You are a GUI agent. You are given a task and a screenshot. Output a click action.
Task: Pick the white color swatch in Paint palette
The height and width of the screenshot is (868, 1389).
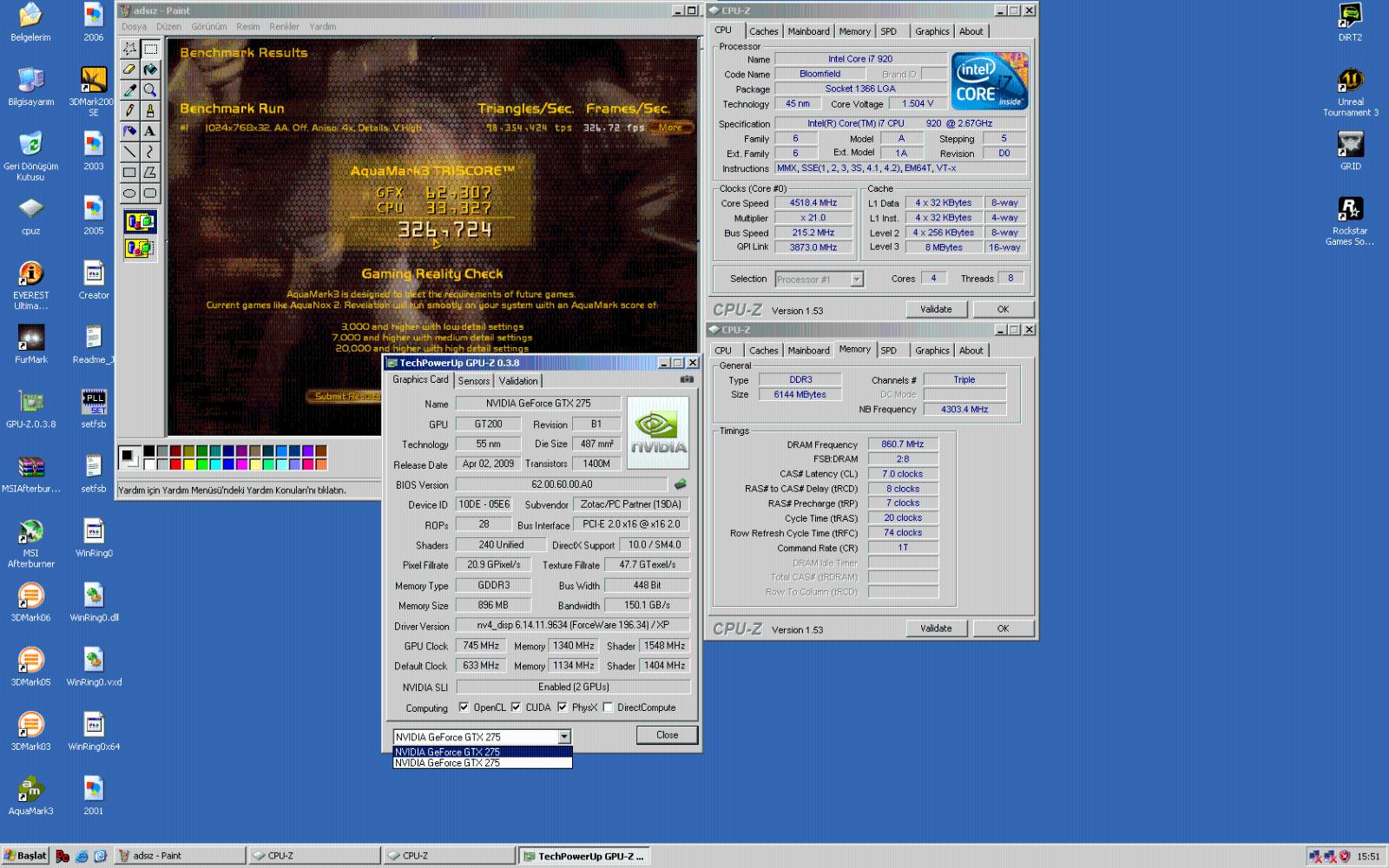tap(149, 464)
